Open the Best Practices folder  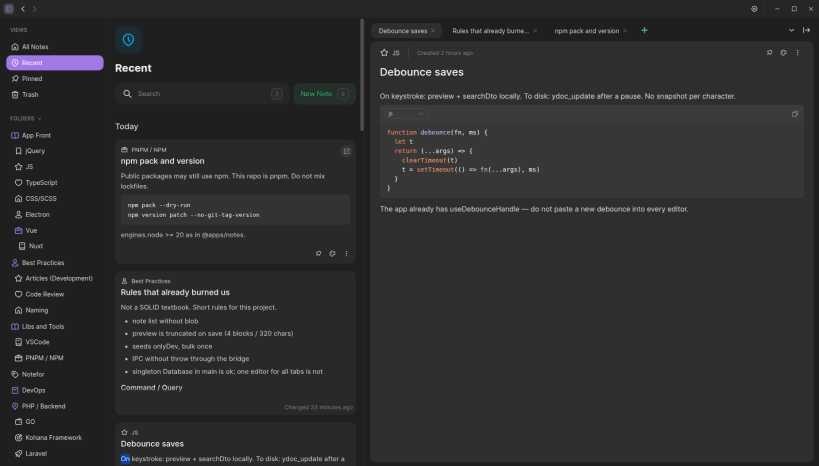54,263
